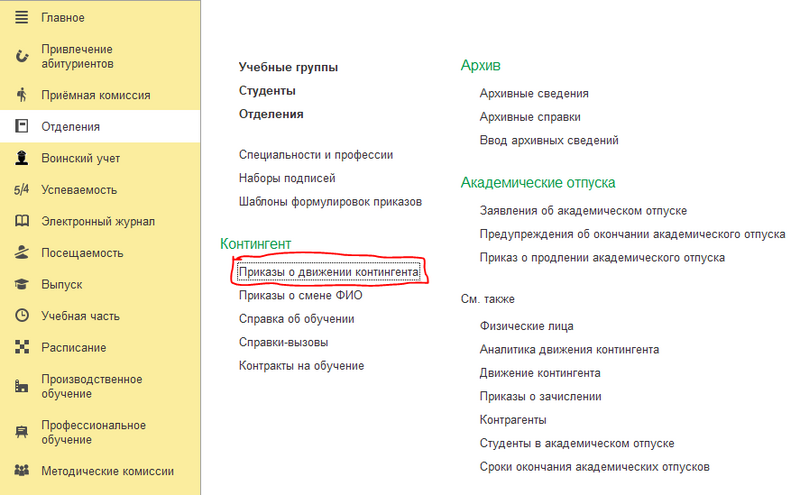Screen dimensions: 800x495
Task: Open Аналитика движения контингента
Action: (x=569, y=350)
